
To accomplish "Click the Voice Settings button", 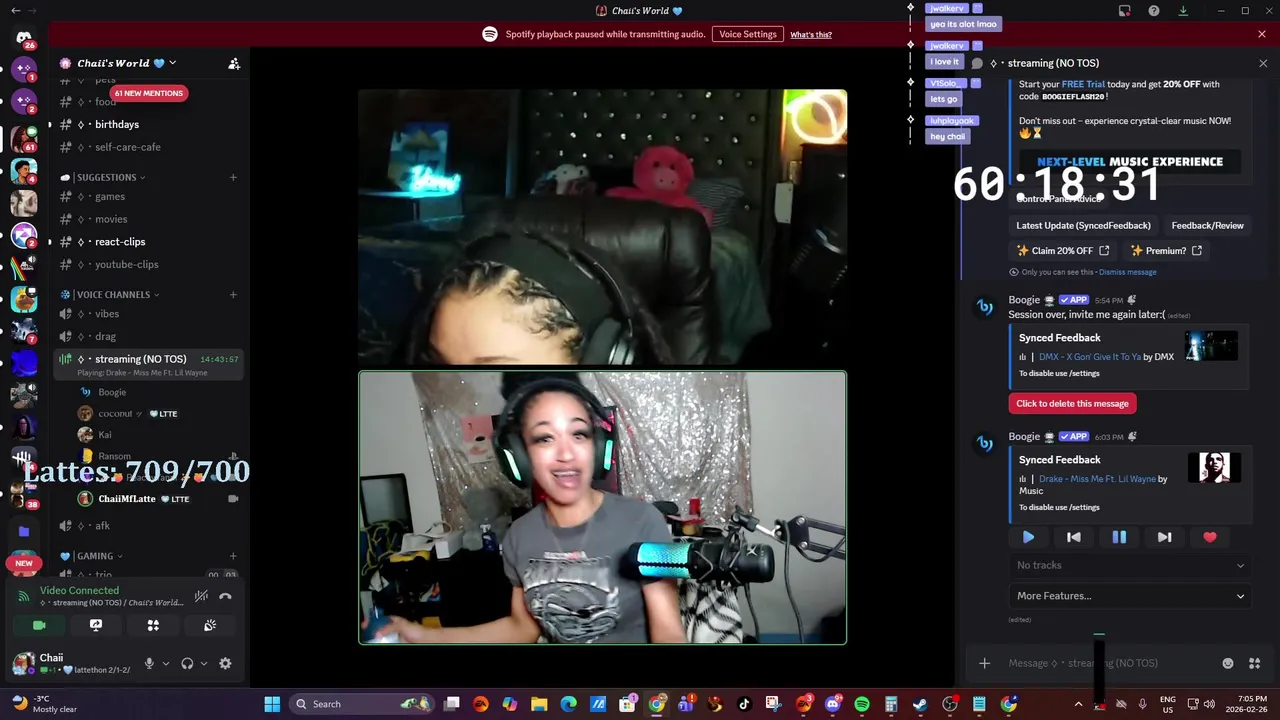I will 748,34.
